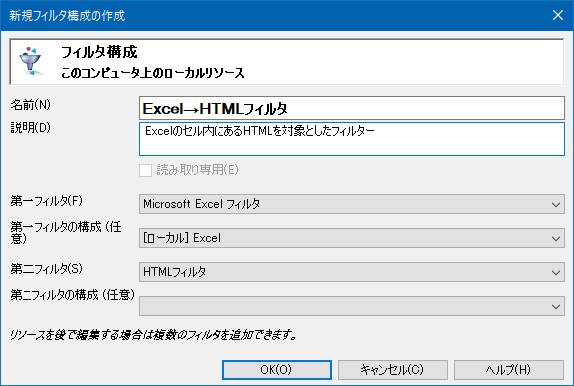This screenshot has height=386, width=574.
Task: Click the 第二フィルタ(S) label
Action: pos(46,269)
